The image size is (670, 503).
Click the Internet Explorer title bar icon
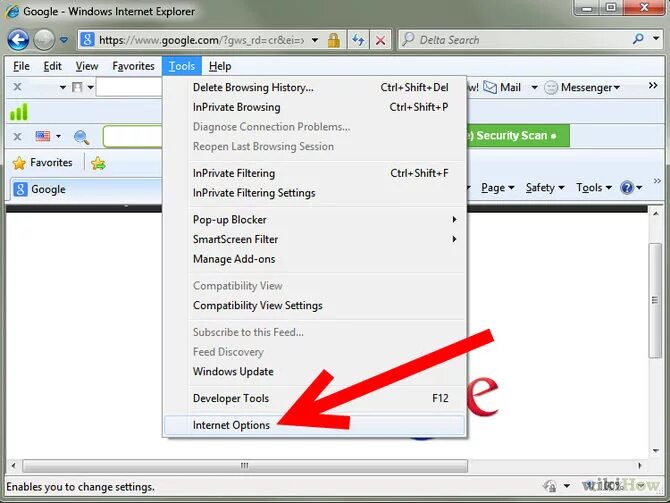12,11
